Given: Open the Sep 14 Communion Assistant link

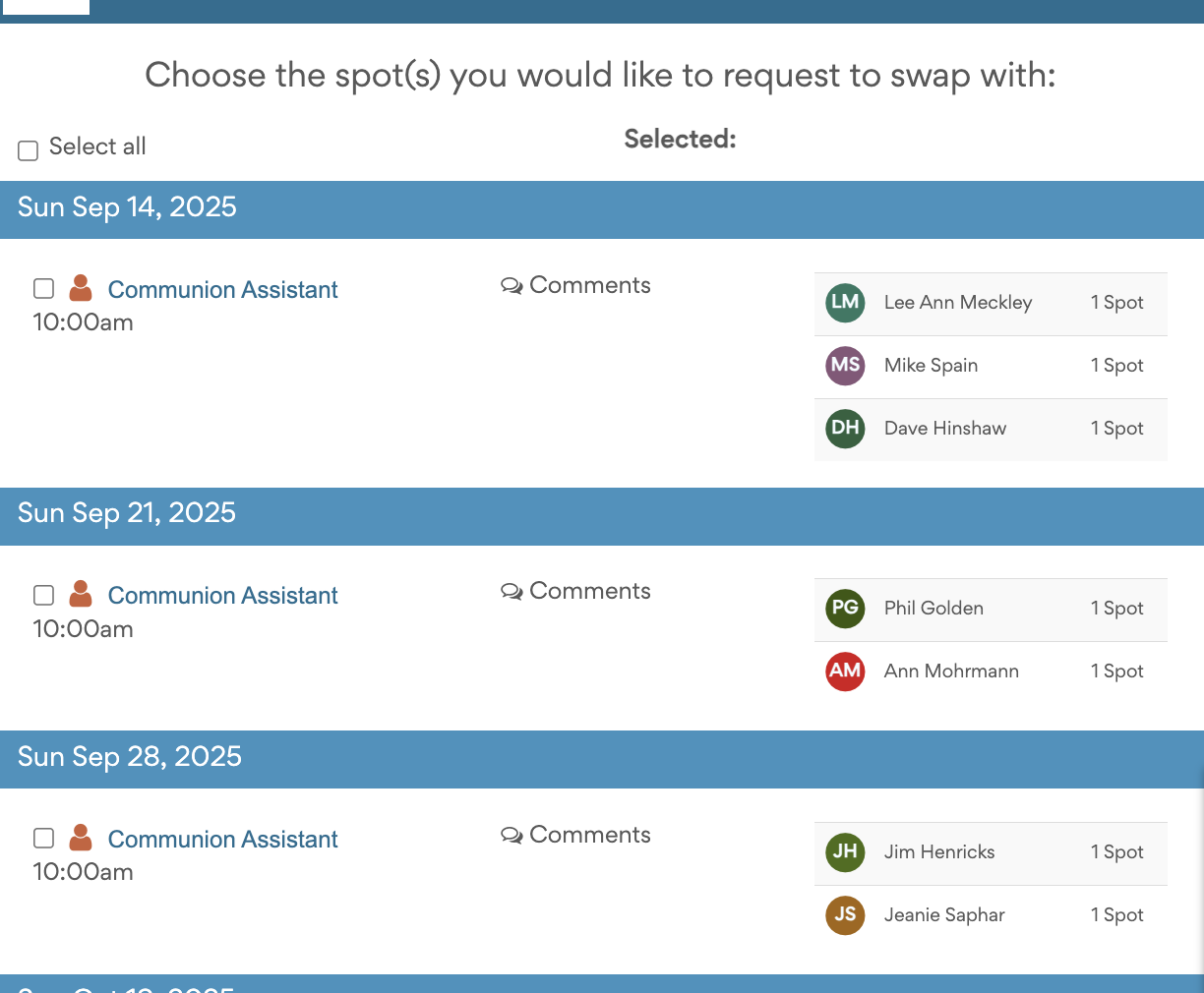Looking at the screenshot, I should pos(223,290).
